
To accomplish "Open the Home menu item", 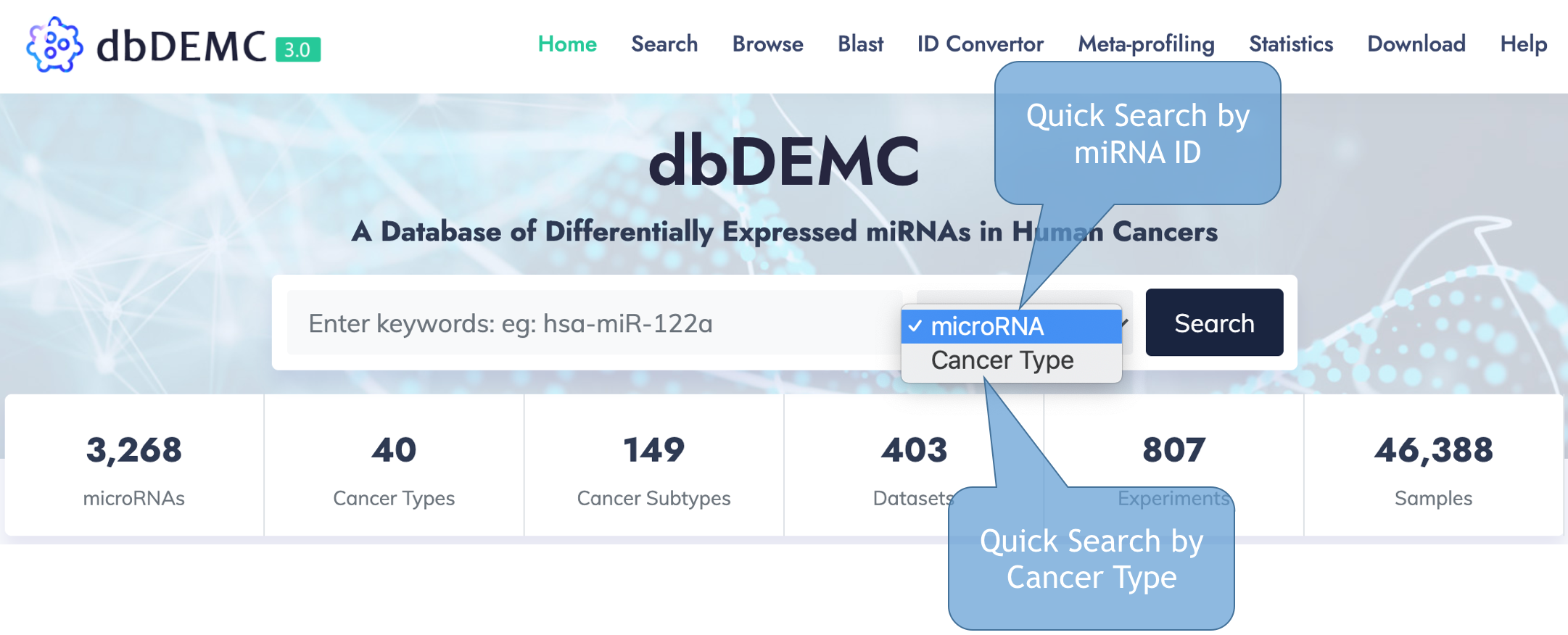I will pyautogui.click(x=567, y=44).
